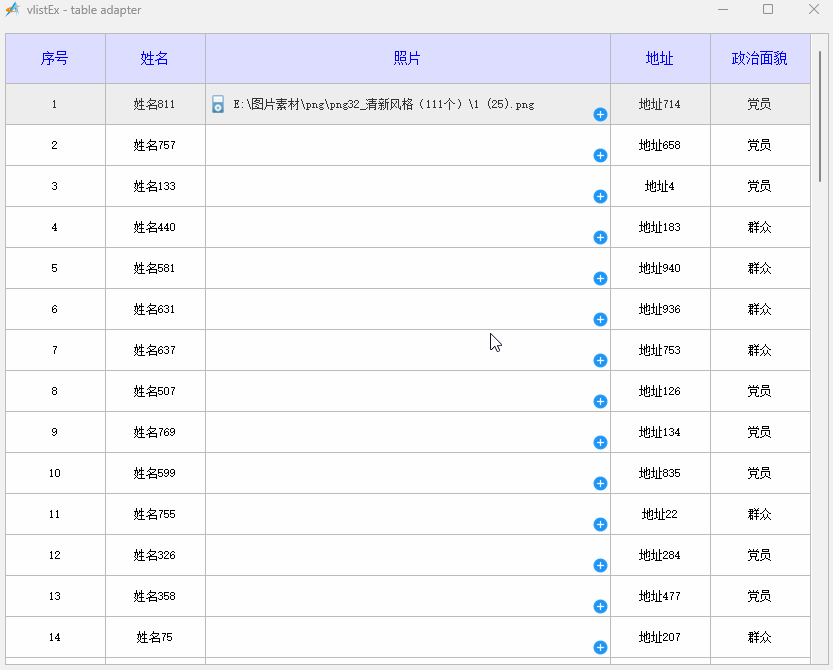Click blue plus icon in row 1

600,114
